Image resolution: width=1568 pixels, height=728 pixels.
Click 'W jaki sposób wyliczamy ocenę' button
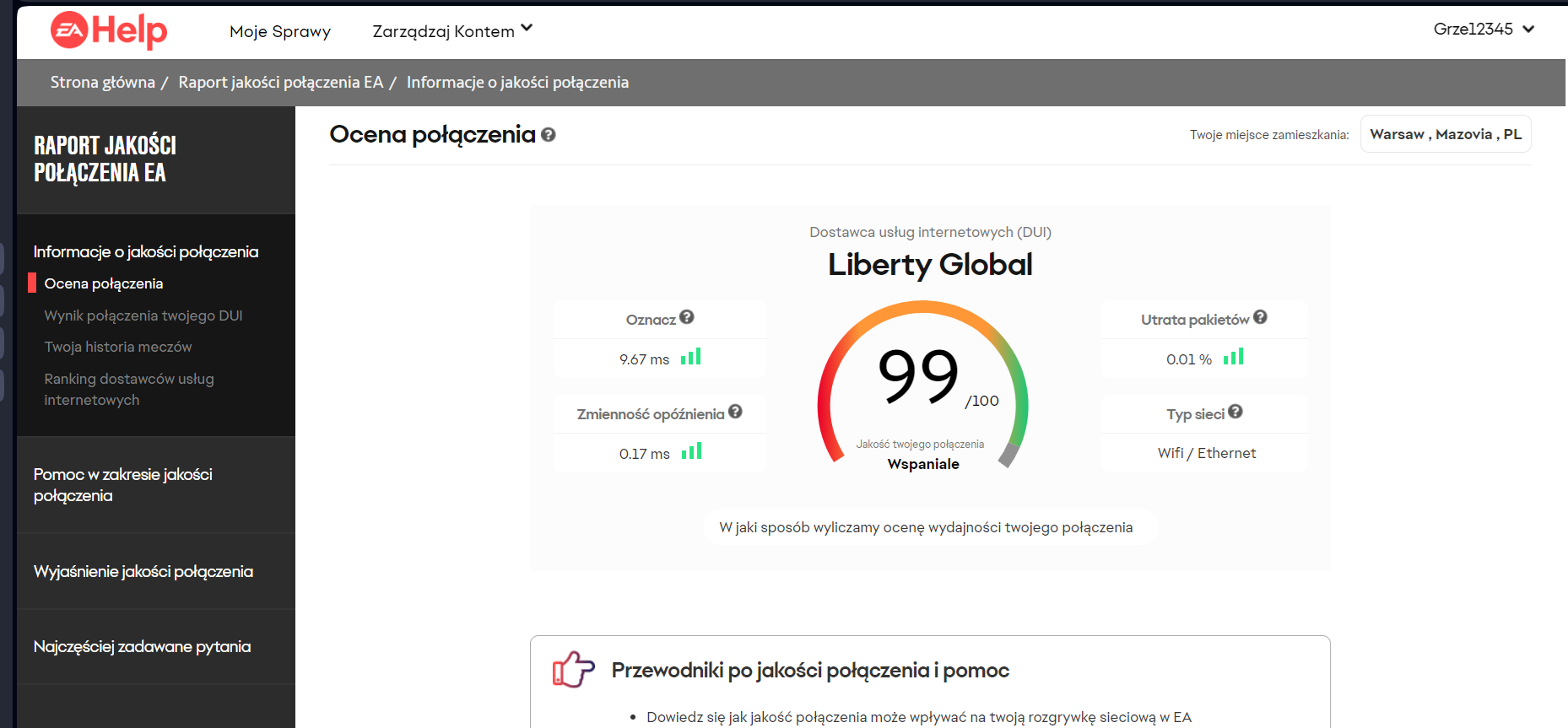click(x=926, y=527)
